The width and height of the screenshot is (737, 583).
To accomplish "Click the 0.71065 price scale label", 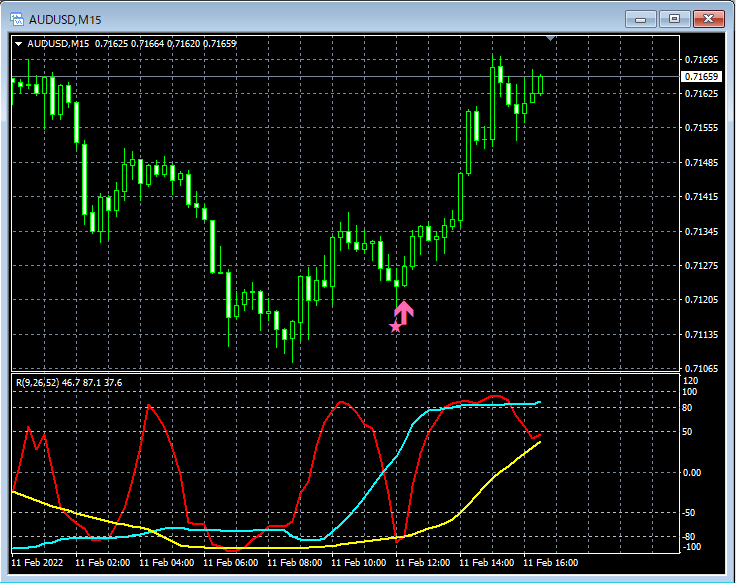I will [x=701, y=368].
